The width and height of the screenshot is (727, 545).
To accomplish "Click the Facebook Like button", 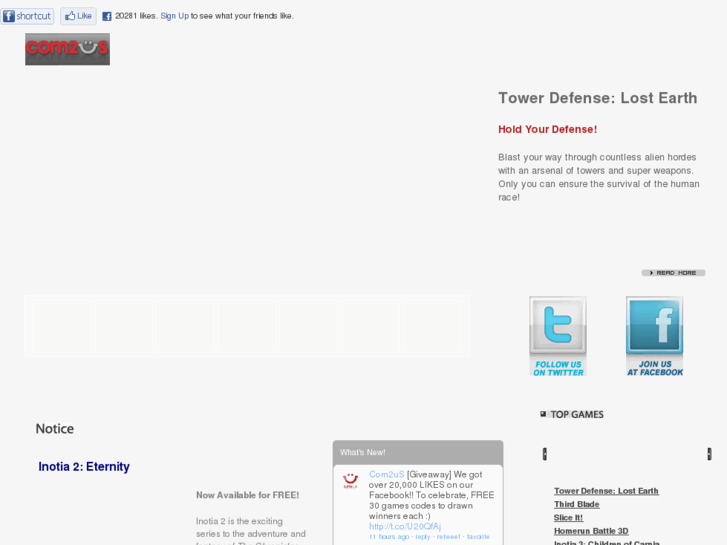I will point(78,16).
